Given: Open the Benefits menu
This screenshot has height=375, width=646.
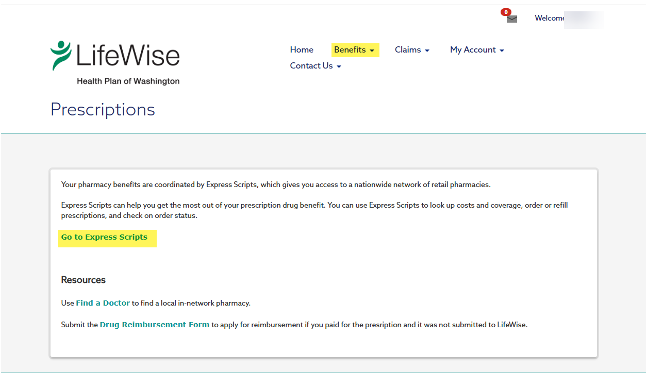Looking at the screenshot, I should pyautogui.click(x=355, y=50).
